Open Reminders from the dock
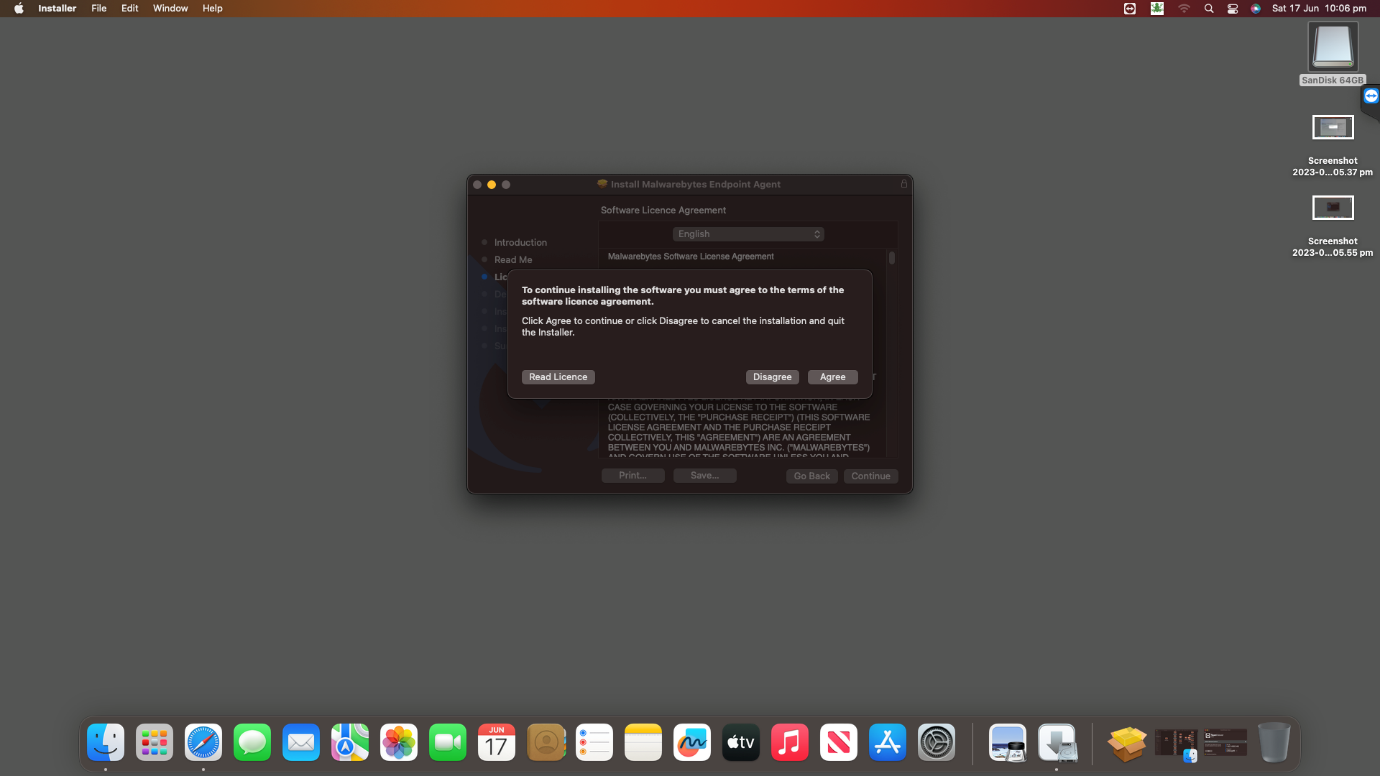 (x=594, y=742)
